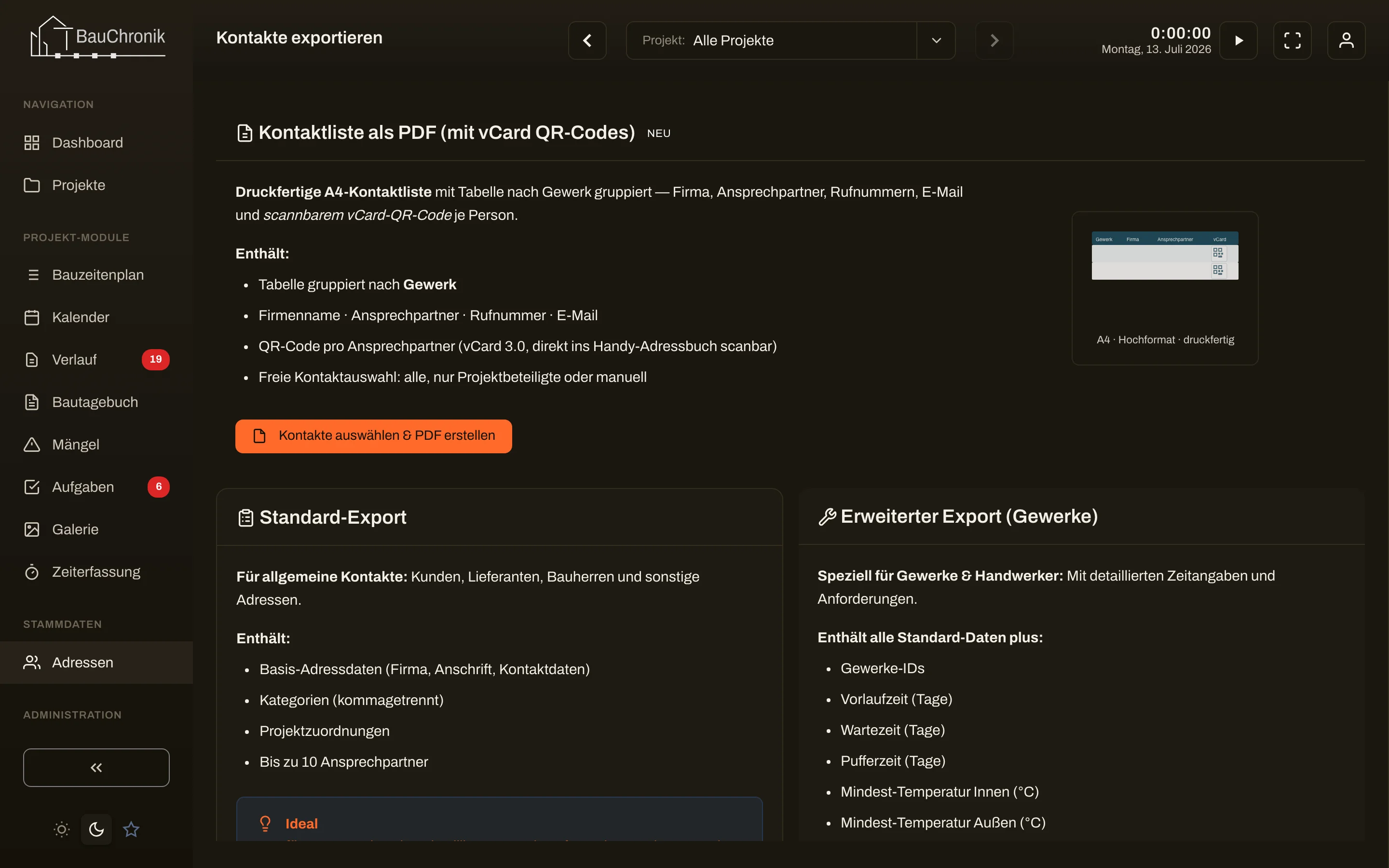Click the Galerie image icon
1389x868 pixels.
pyautogui.click(x=32, y=530)
